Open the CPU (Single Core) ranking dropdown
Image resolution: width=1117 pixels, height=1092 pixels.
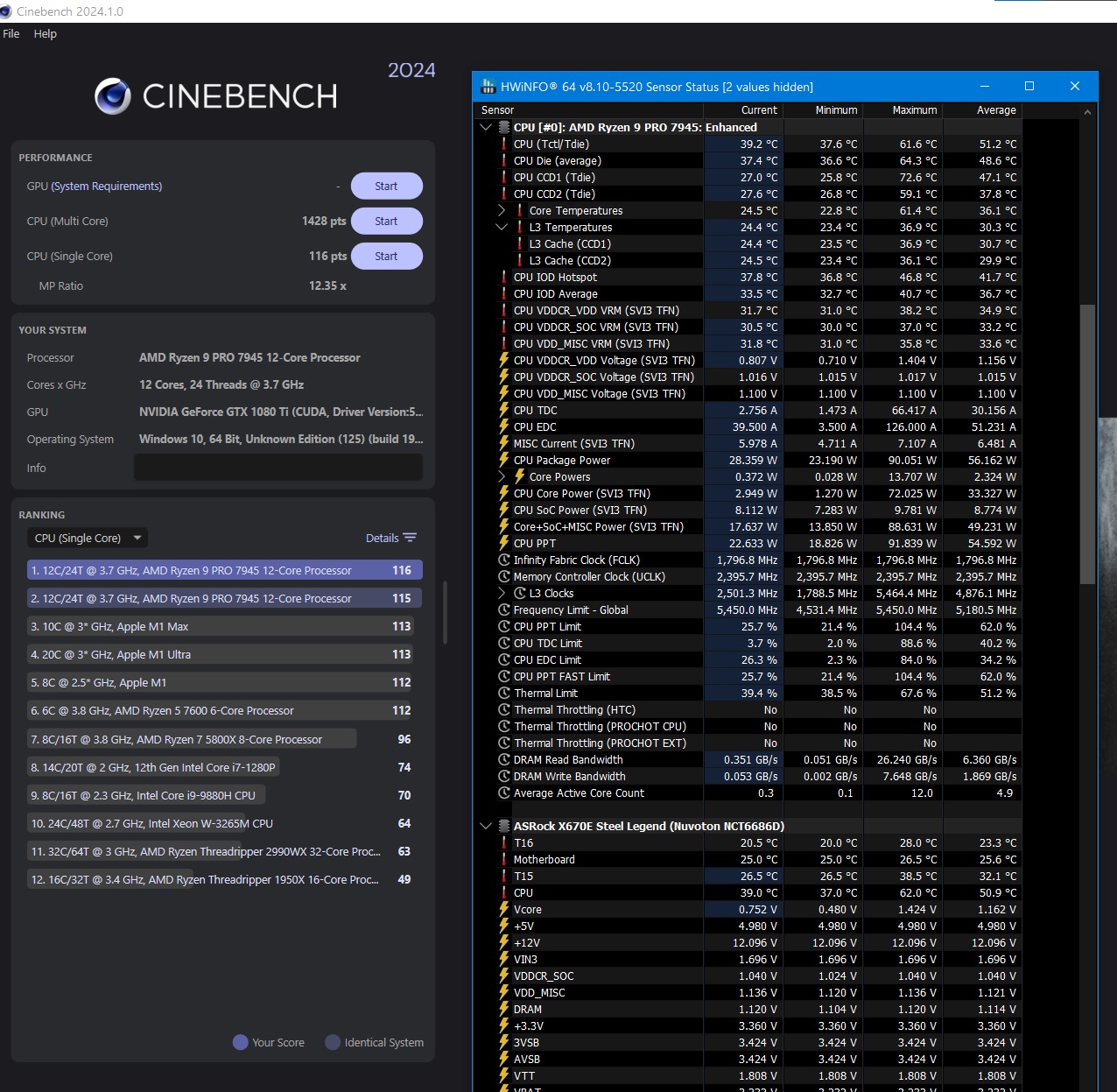[88, 539]
